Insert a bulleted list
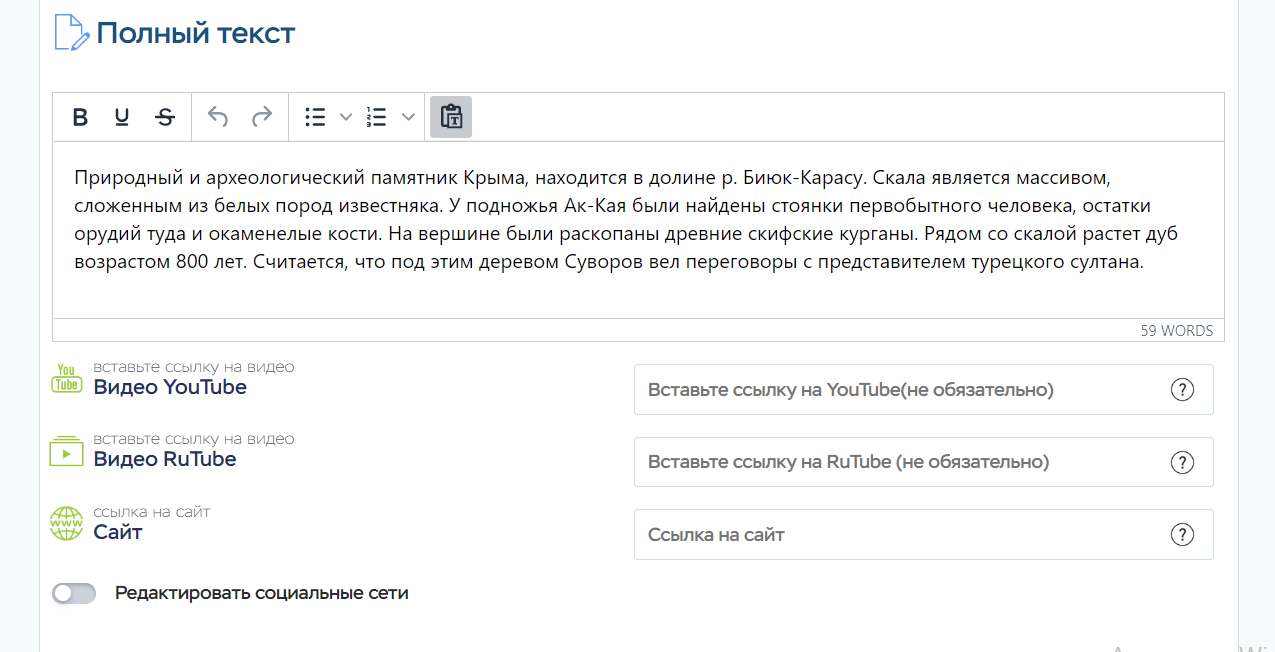1275x652 pixels. coord(316,117)
